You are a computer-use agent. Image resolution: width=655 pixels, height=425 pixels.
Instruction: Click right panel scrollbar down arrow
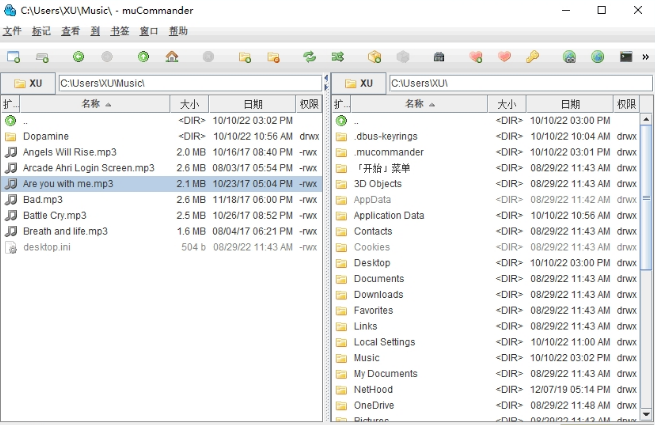(646, 415)
